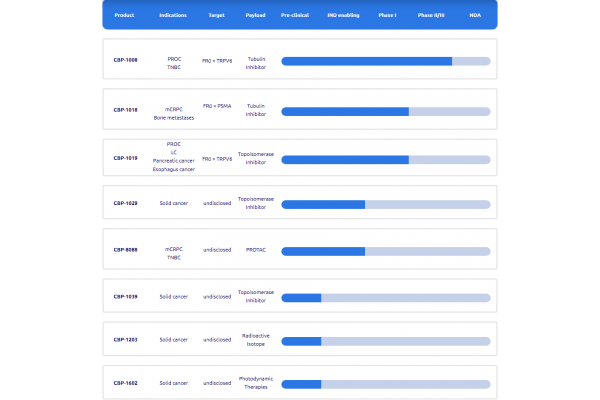Open the CBP-1018 product entry
The height and width of the screenshot is (400, 600).
click(x=126, y=111)
